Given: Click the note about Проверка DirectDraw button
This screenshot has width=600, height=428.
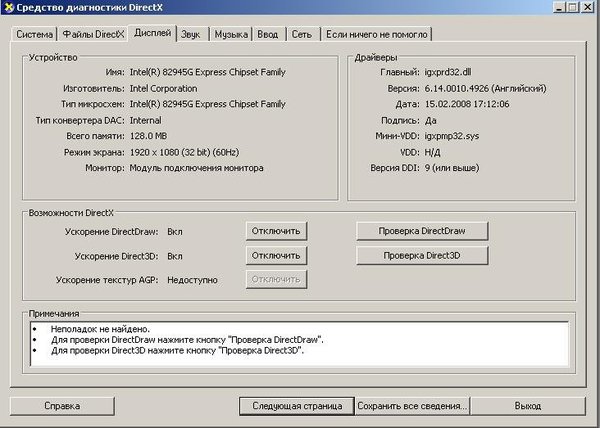Looking at the screenshot, I should [x=187, y=340].
